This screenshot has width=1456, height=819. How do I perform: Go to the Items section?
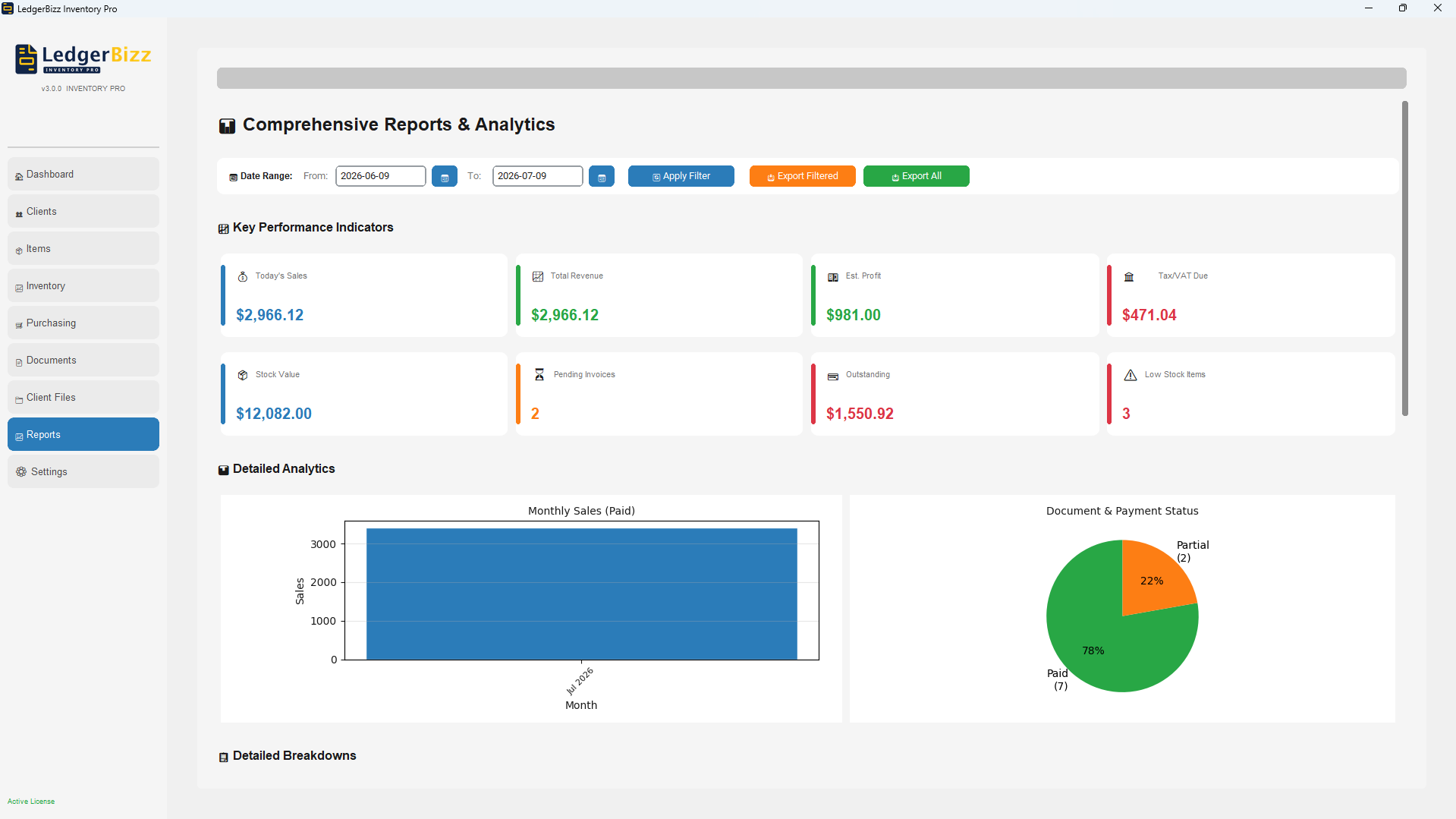coord(83,249)
